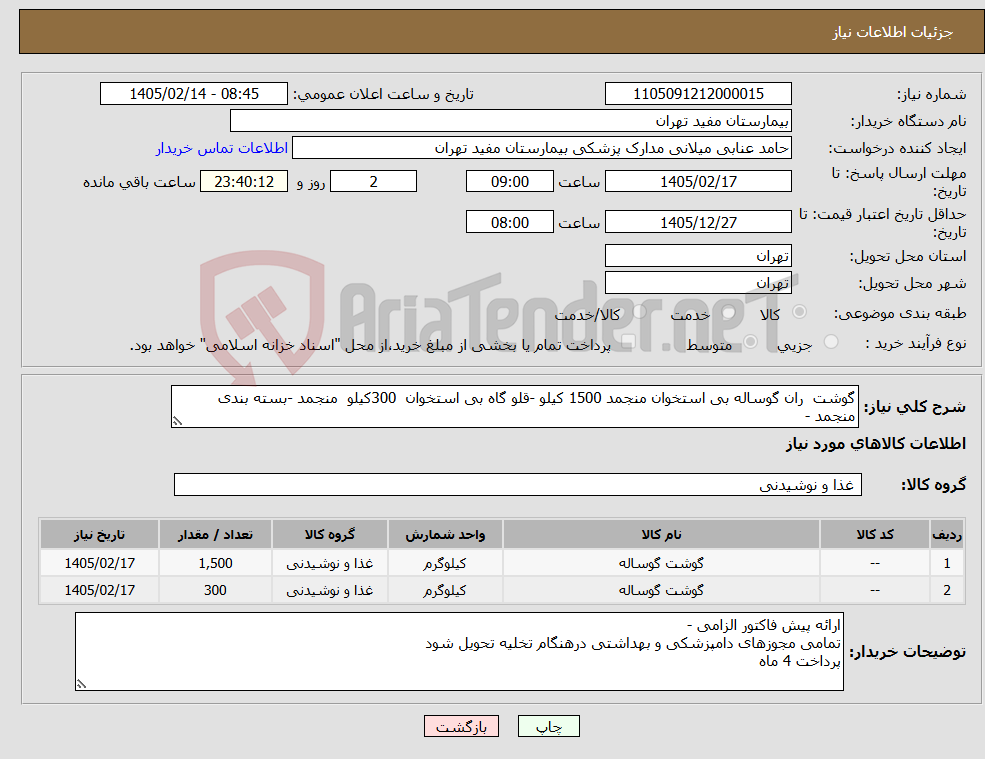Select the خدمت radio button

click(728, 312)
